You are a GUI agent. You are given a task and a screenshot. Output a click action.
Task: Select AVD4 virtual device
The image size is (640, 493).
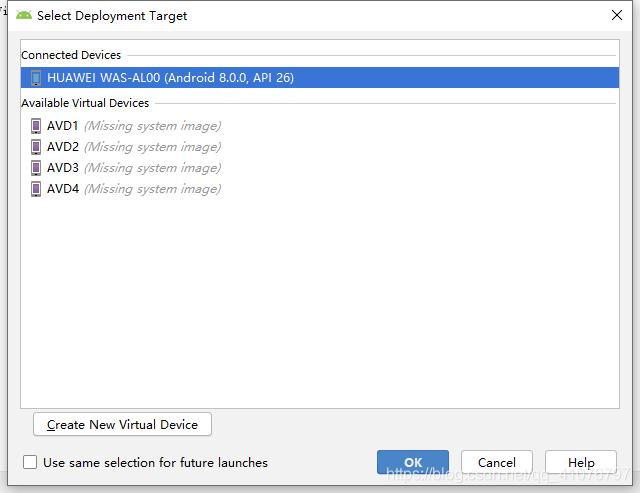click(x=320, y=189)
